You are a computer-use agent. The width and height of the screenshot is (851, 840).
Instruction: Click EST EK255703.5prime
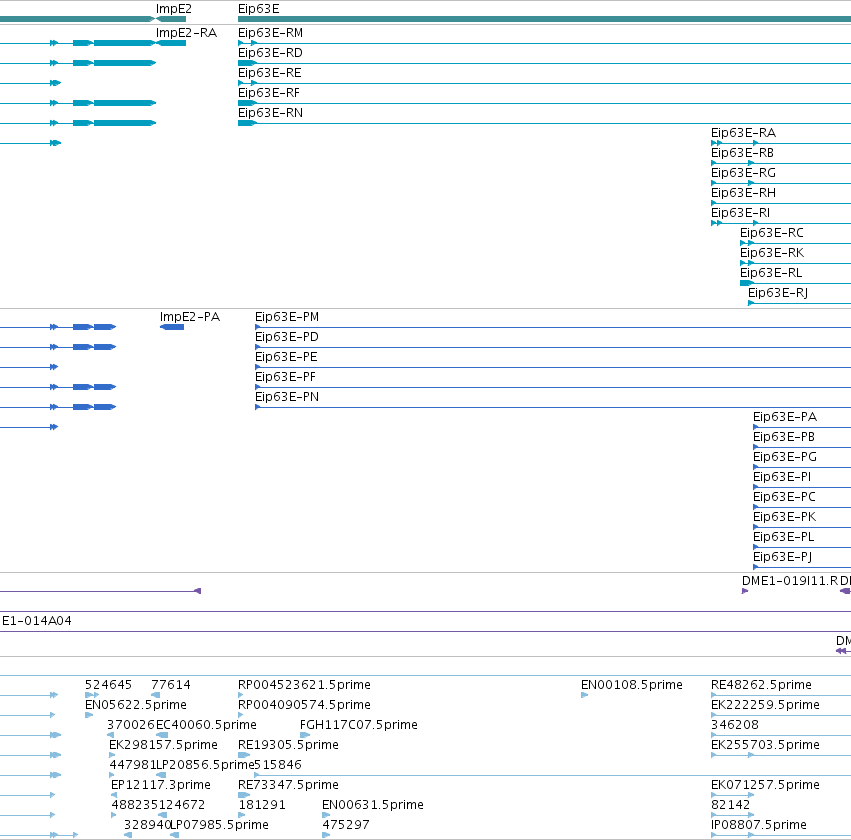click(765, 746)
